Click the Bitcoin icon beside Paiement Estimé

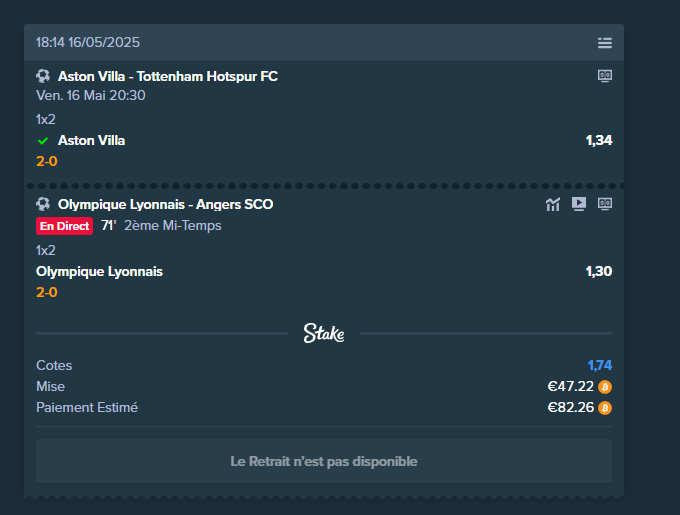[605, 408]
